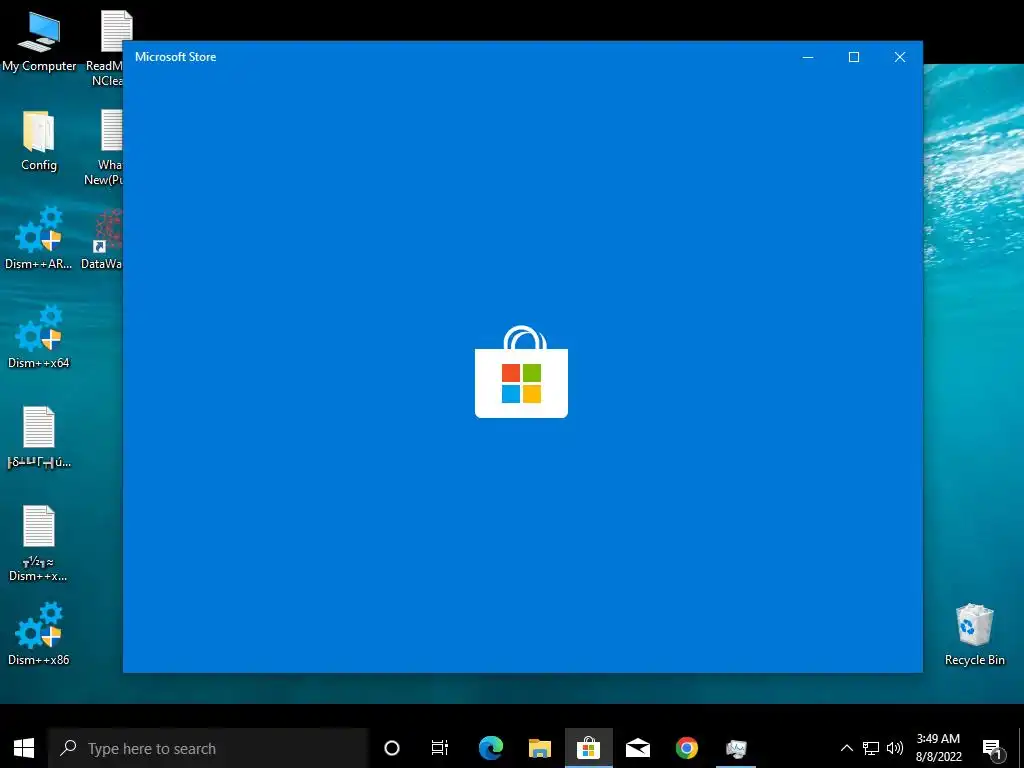Maximize the Microsoft Store window

coord(854,57)
